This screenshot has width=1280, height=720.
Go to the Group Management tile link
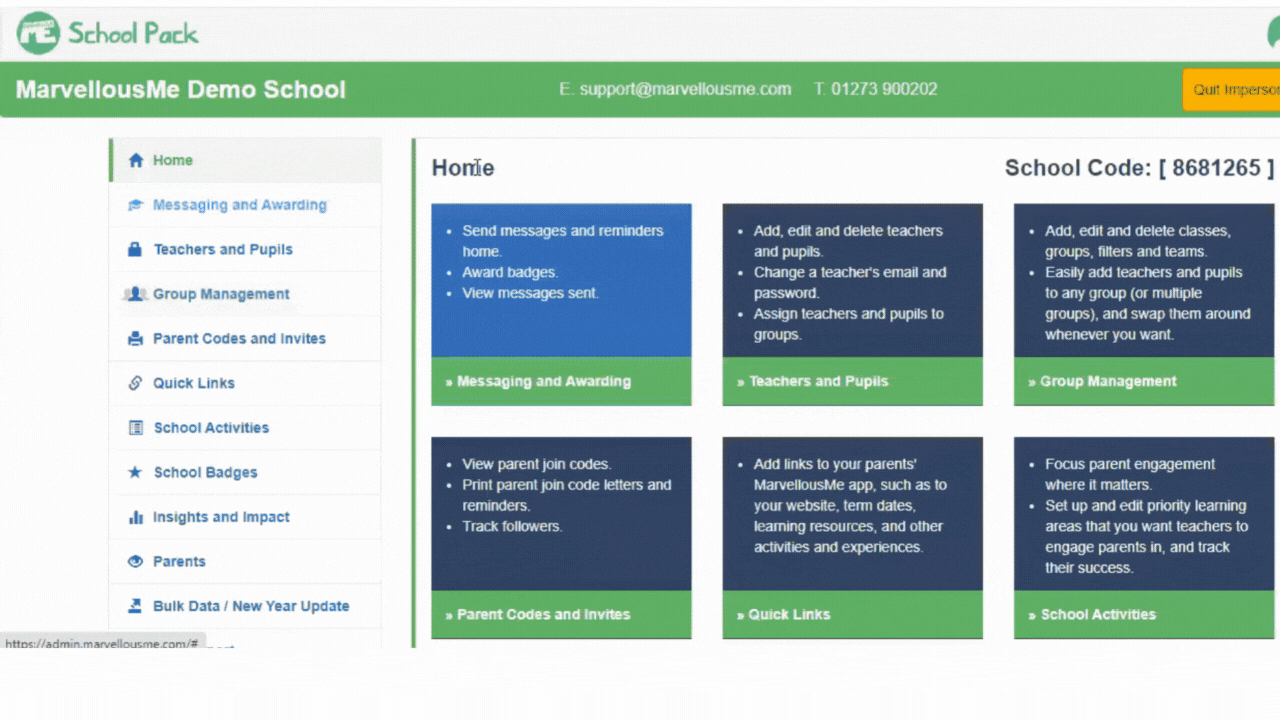point(1107,381)
